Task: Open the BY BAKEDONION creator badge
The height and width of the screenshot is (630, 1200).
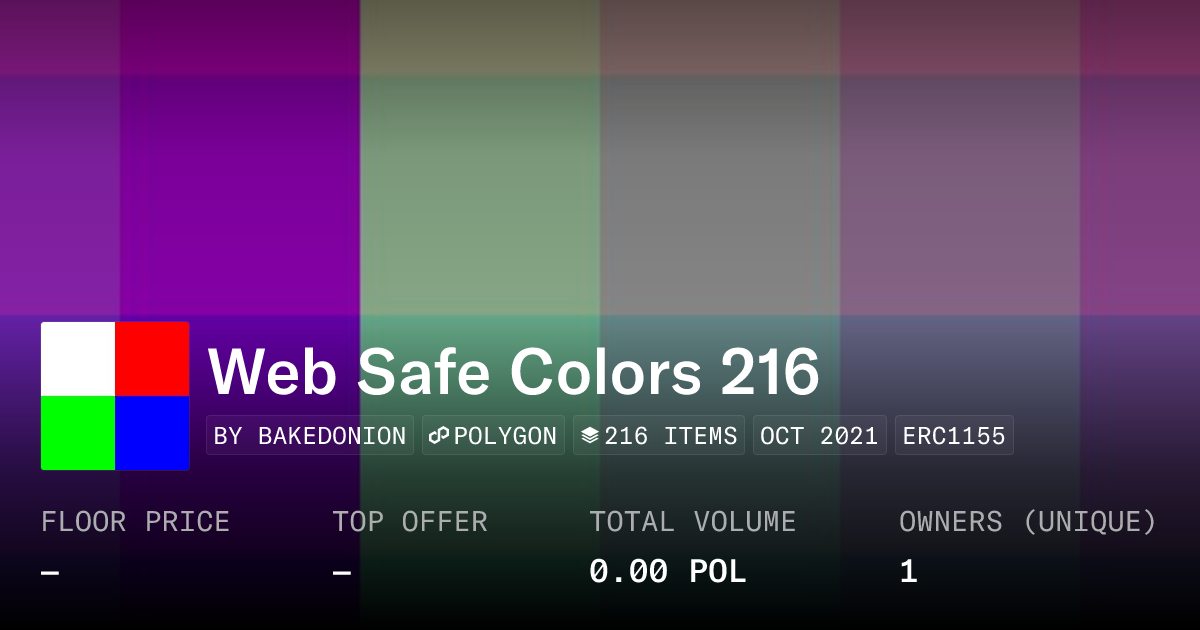Action: coord(310,436)
